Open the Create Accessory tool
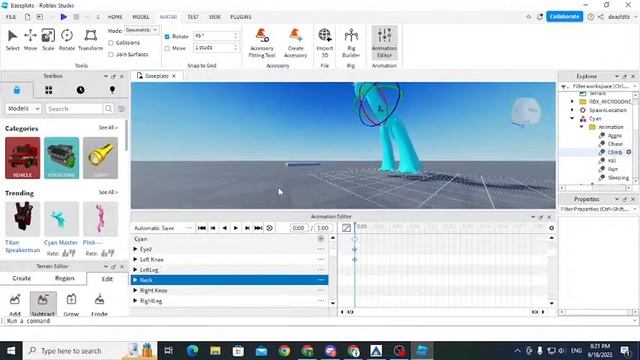 coord(296,43)
